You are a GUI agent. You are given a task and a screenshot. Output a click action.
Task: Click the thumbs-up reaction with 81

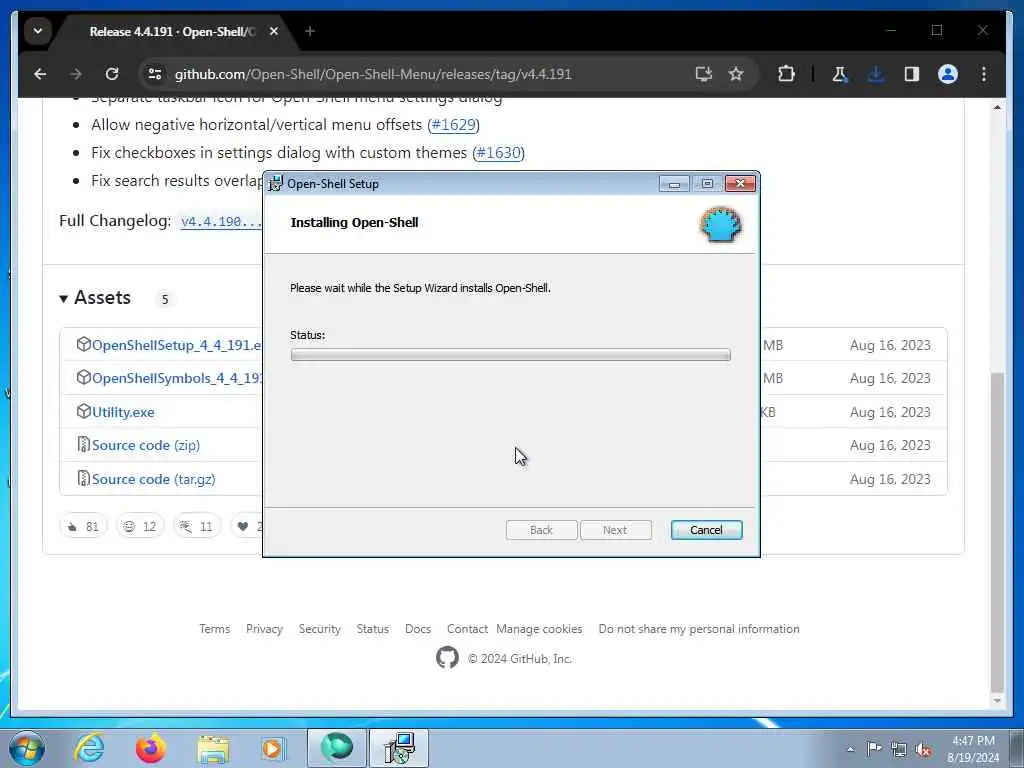(83, 526)
